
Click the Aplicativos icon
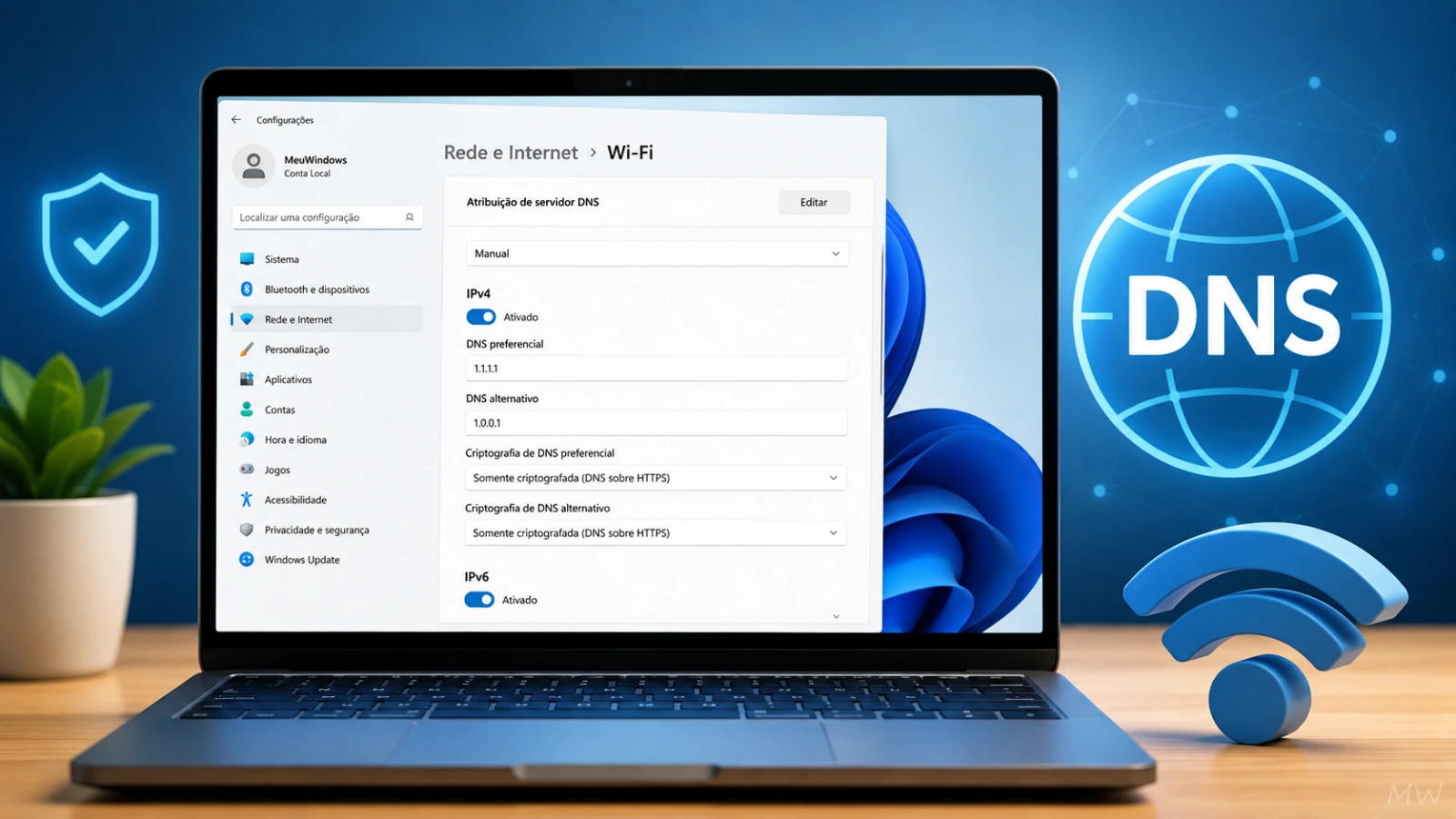247,379
